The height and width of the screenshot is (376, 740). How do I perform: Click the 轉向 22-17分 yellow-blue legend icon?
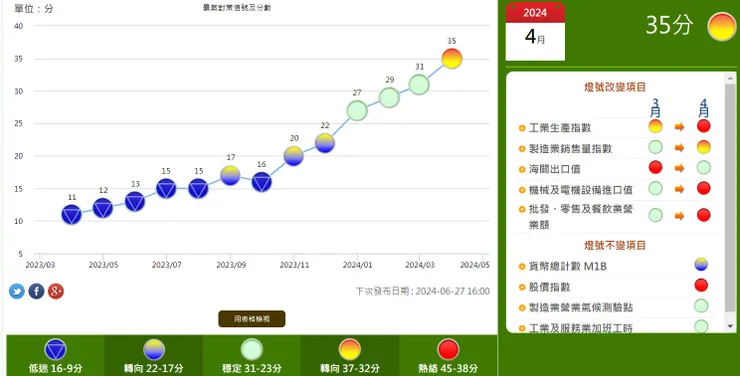coord(154,350)
